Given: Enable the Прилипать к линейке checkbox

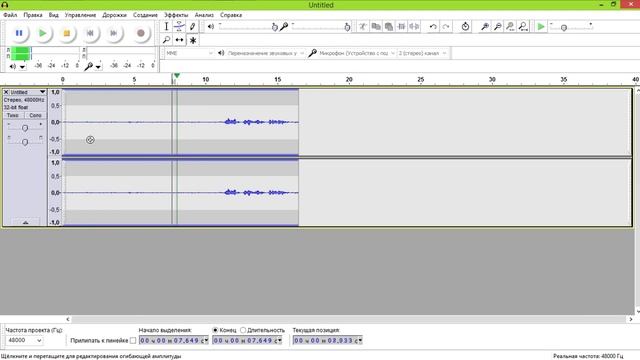Looking at the screenshot, I should tap(133, 340).
